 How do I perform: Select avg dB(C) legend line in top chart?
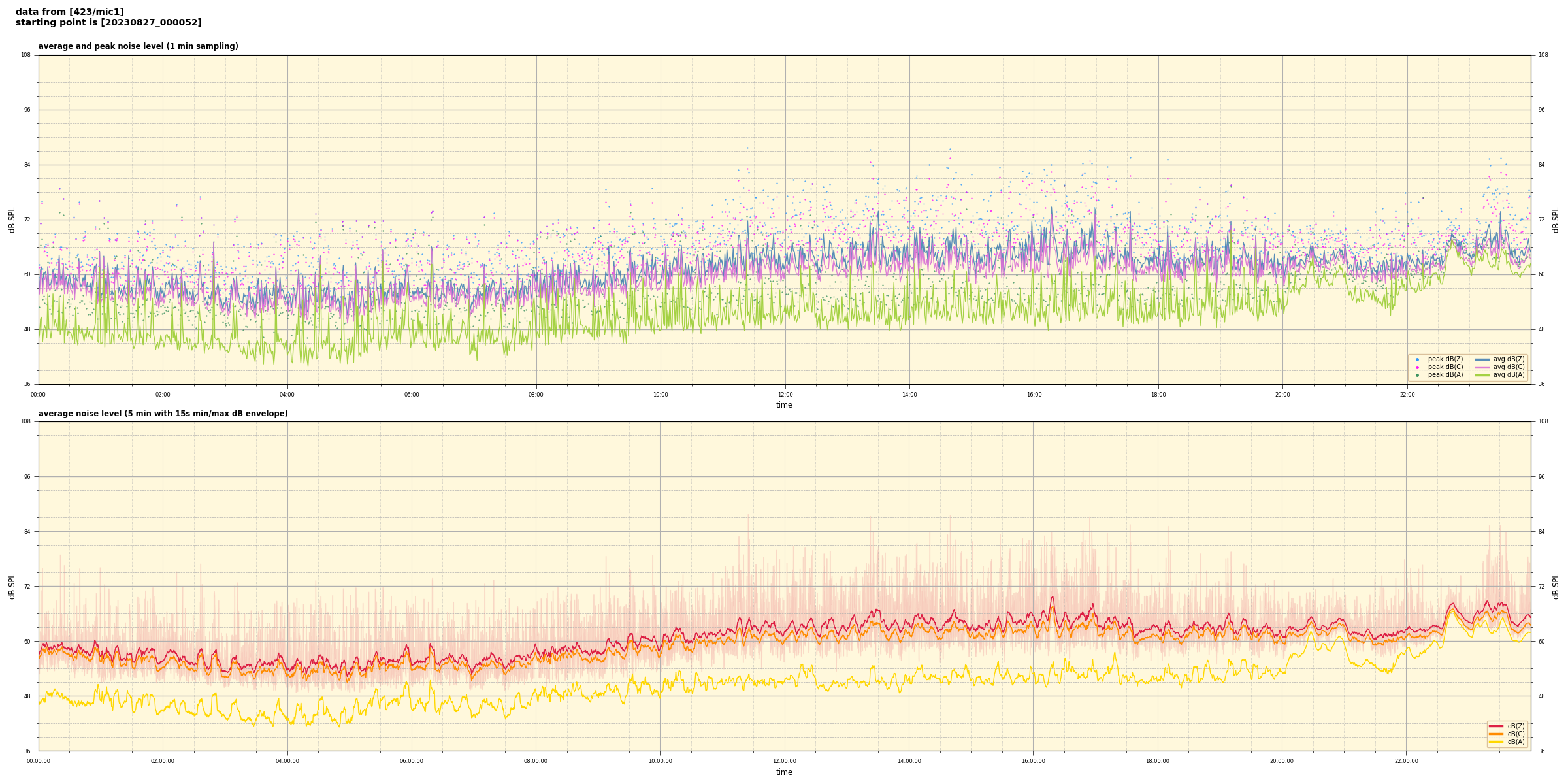pyautogui.click(x=1482, y=367)
